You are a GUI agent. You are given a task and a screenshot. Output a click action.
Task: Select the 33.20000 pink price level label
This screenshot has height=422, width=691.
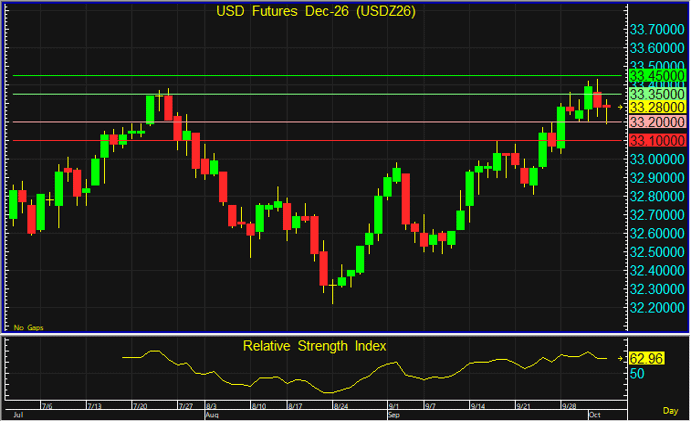657,122
